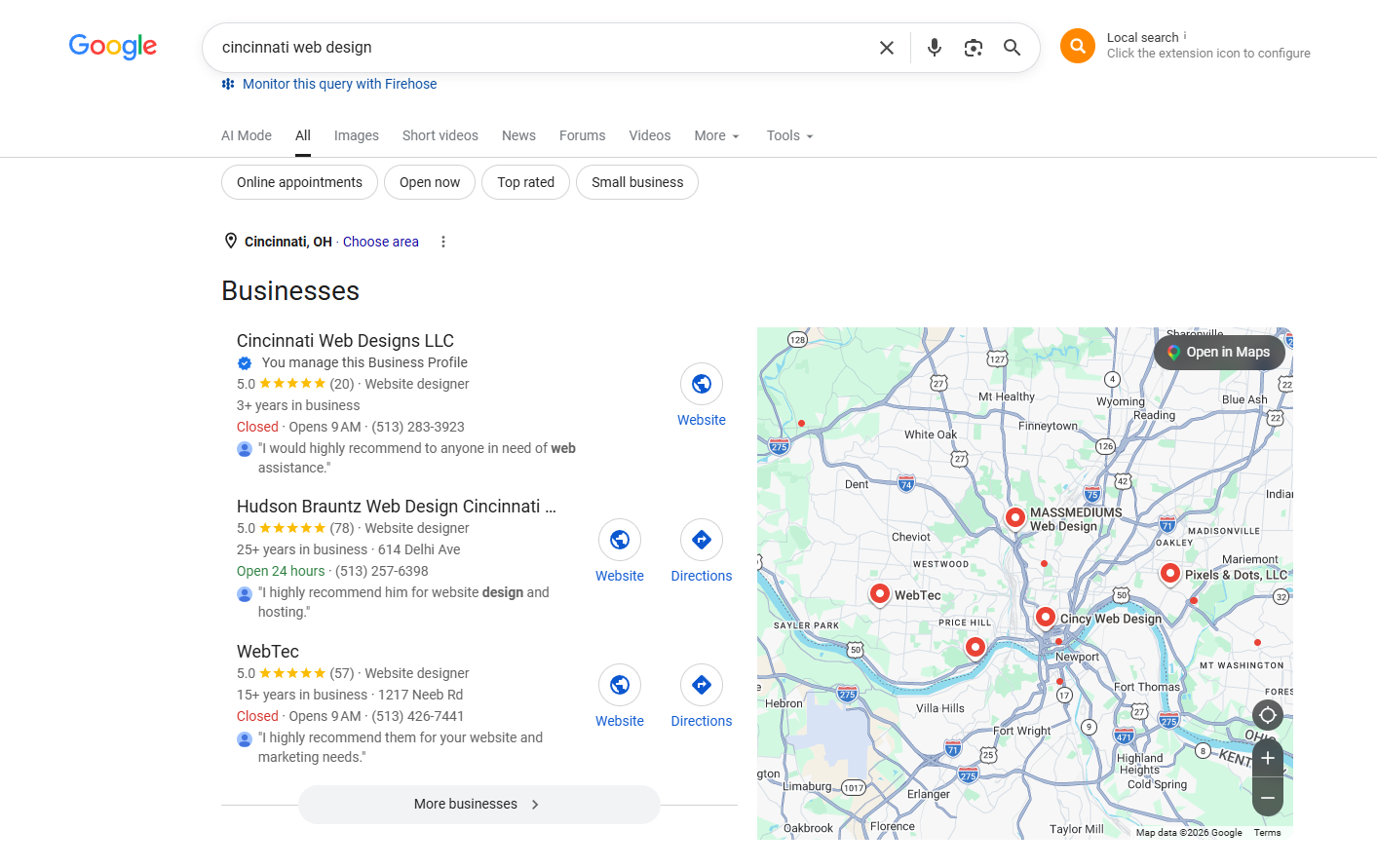The image size is (1377, 868).
Task: Switch to the Forums tab
Action: tap(583, 135)
